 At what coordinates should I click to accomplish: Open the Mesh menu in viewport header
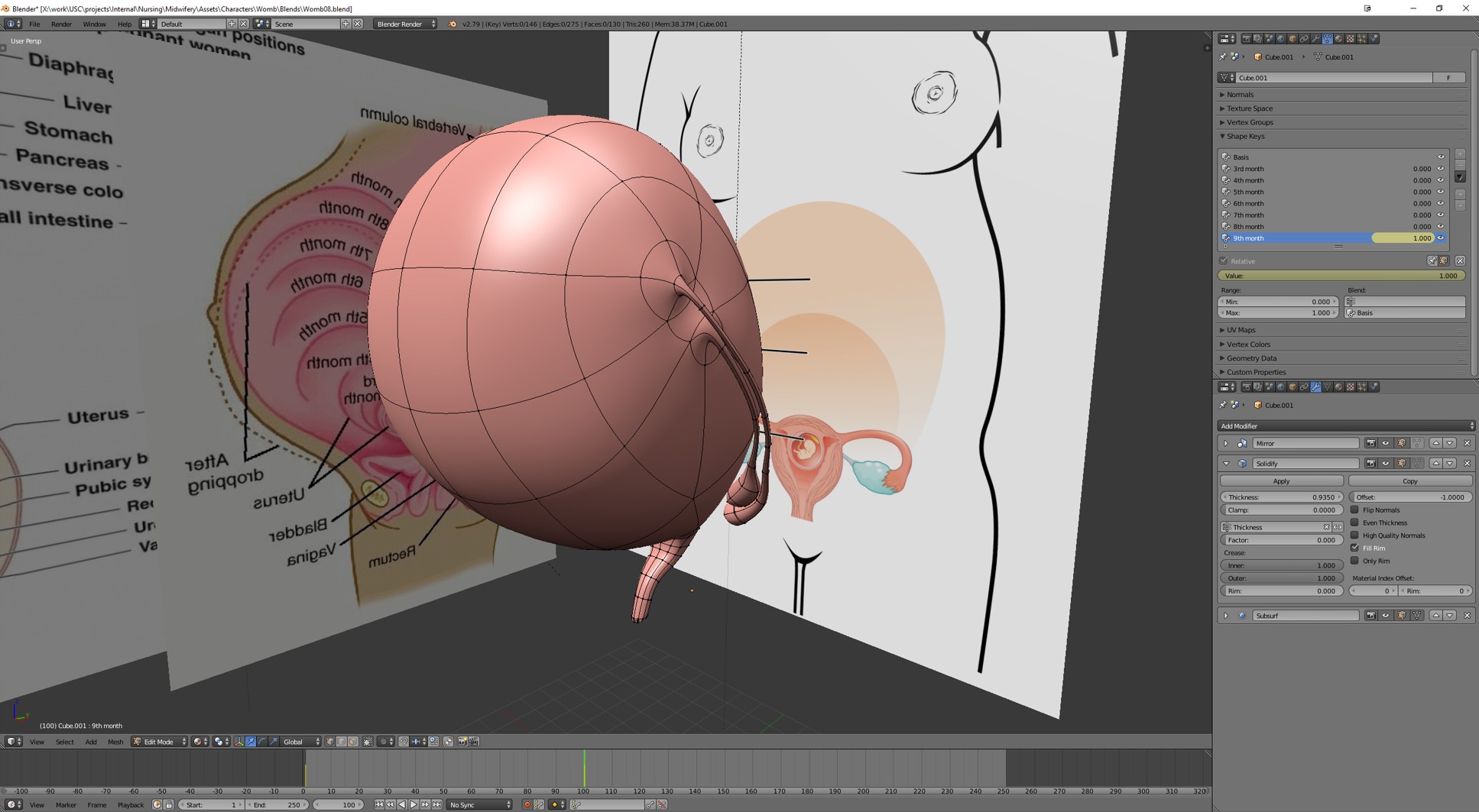point(115,742)
